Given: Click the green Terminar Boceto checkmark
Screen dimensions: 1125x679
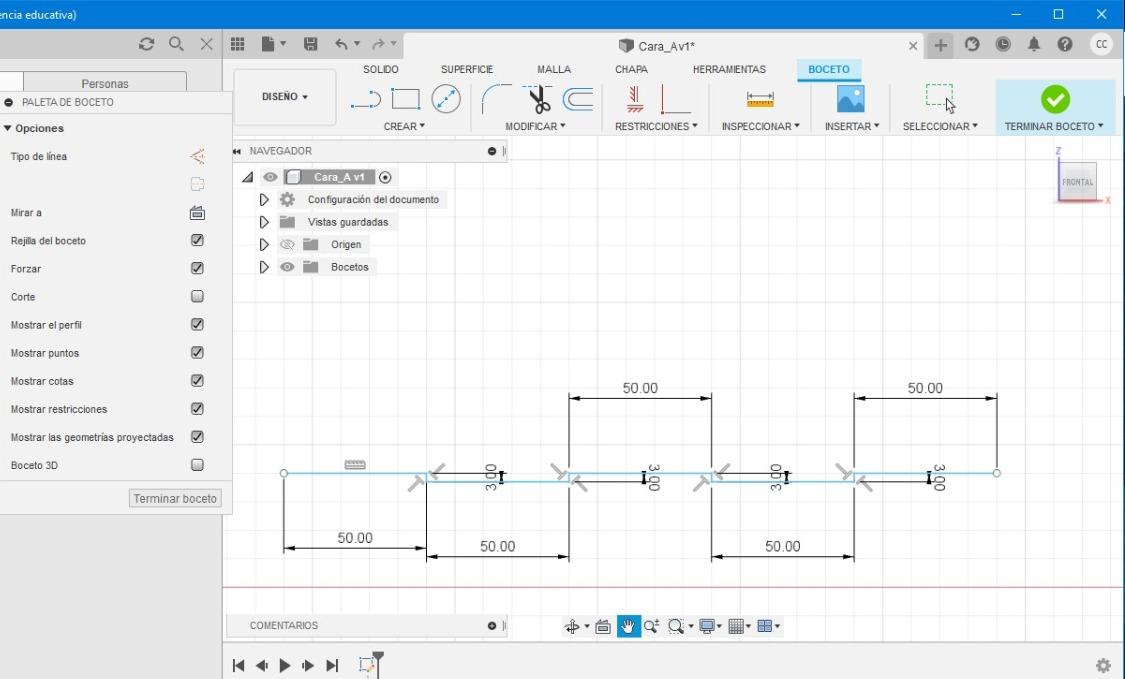Looking at the screenshot, I should coord(1055,99).
